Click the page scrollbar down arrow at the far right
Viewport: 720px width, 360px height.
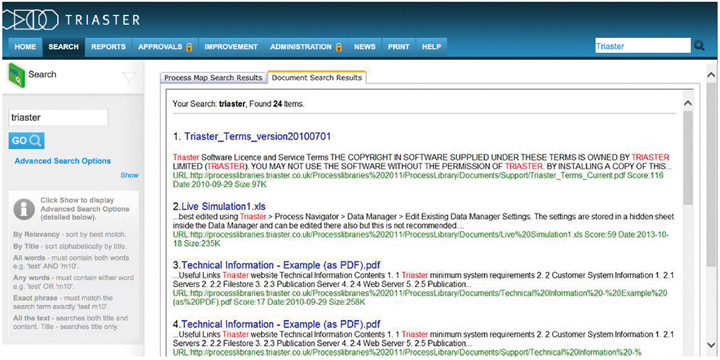(x=711, y=344)
